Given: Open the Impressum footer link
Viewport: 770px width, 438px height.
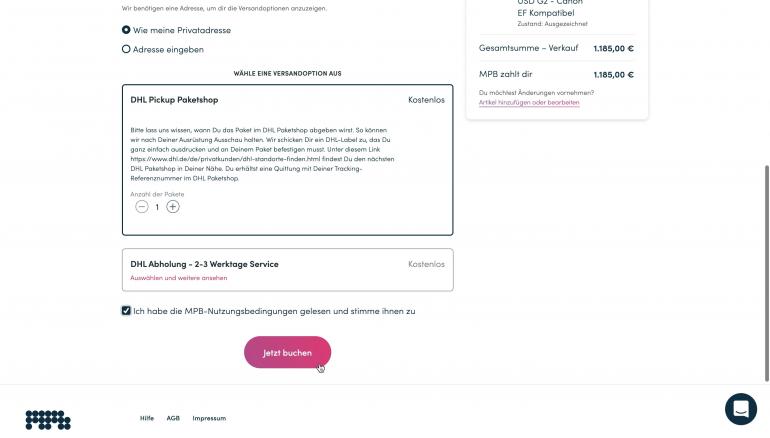Looking at the screenshot, I should (x=209, y=418).
